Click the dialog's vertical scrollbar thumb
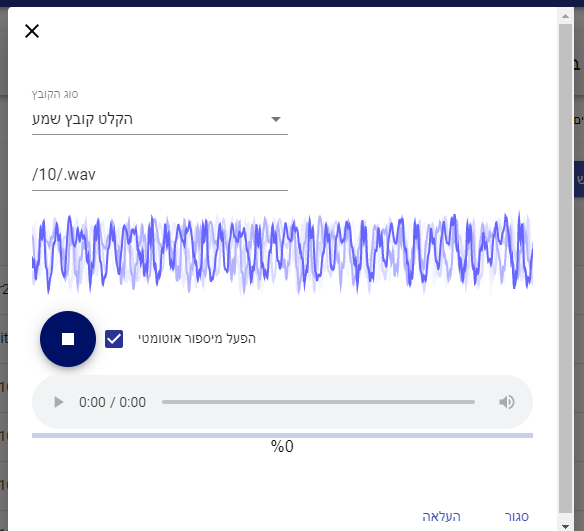The image size is (584, 531). pos(565,268)
